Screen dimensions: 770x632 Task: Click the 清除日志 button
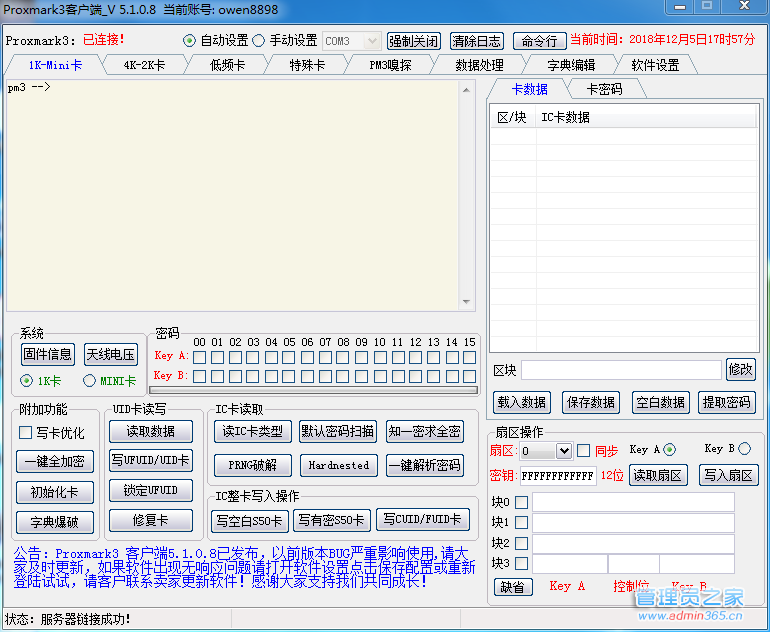pos(477,41)
